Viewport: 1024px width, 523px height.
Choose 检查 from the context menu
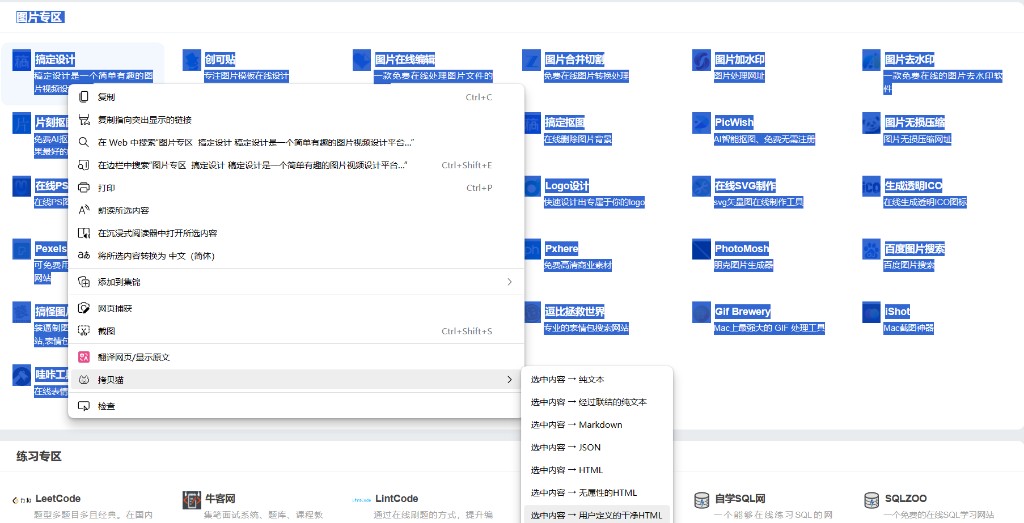coord(296,406)
